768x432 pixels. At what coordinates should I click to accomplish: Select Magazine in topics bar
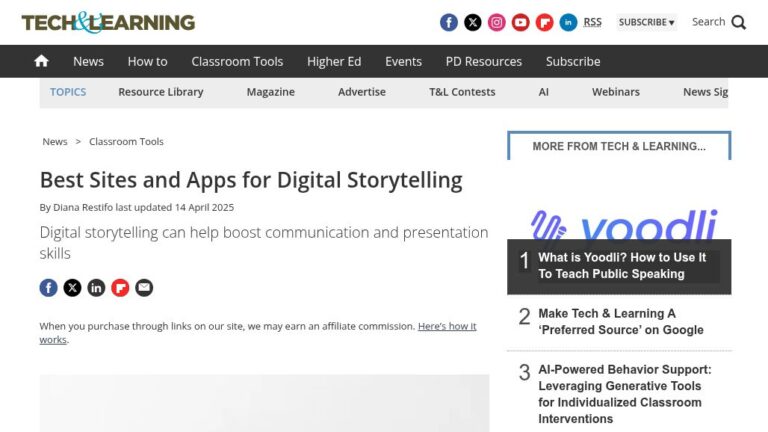pyautogui.click(x=271, y=92)
